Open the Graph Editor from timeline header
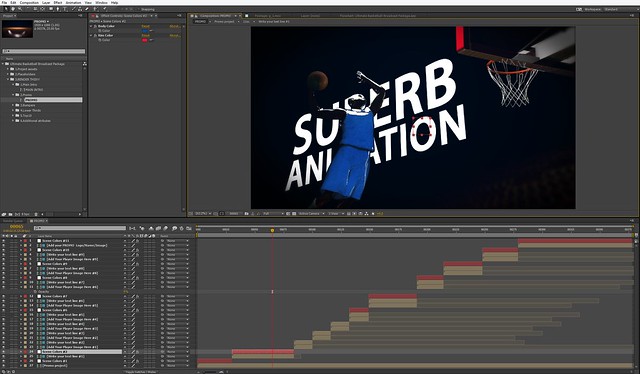 tap(189, 228)
